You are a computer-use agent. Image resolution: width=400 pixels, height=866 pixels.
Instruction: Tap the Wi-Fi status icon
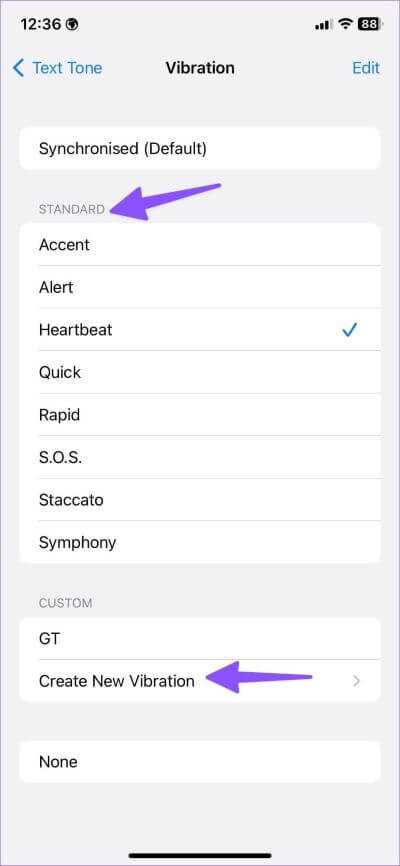346,24
